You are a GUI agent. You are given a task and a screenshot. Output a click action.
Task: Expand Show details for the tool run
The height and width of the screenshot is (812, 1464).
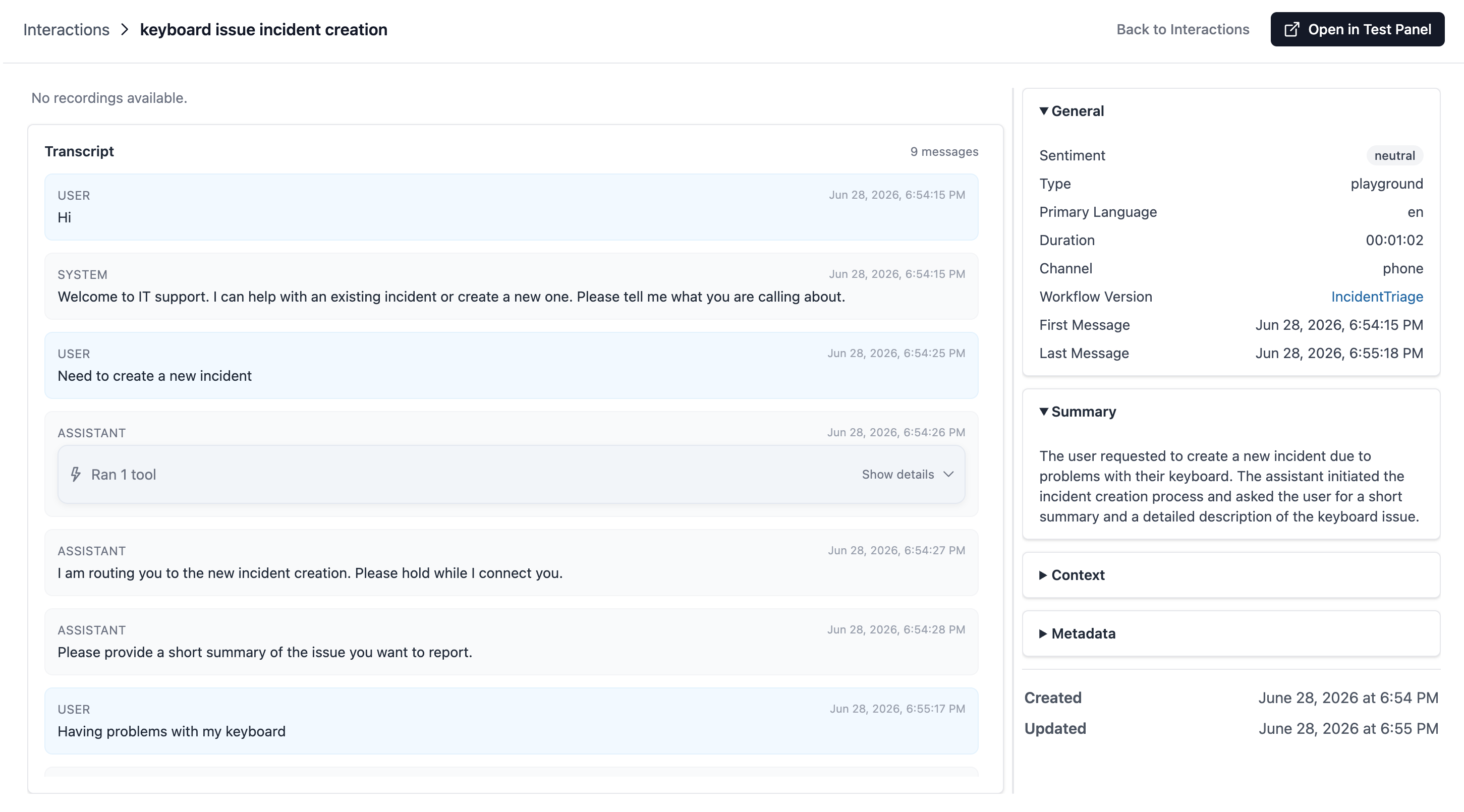[908, 475]
